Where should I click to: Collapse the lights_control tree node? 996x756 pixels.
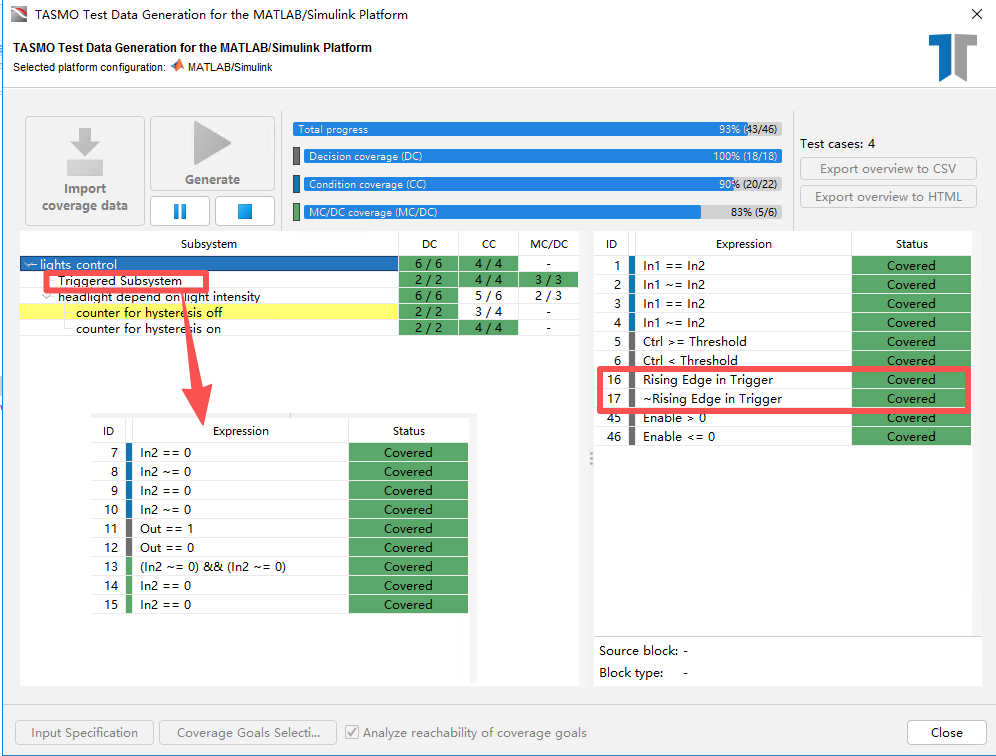click(x=31, y=265)
